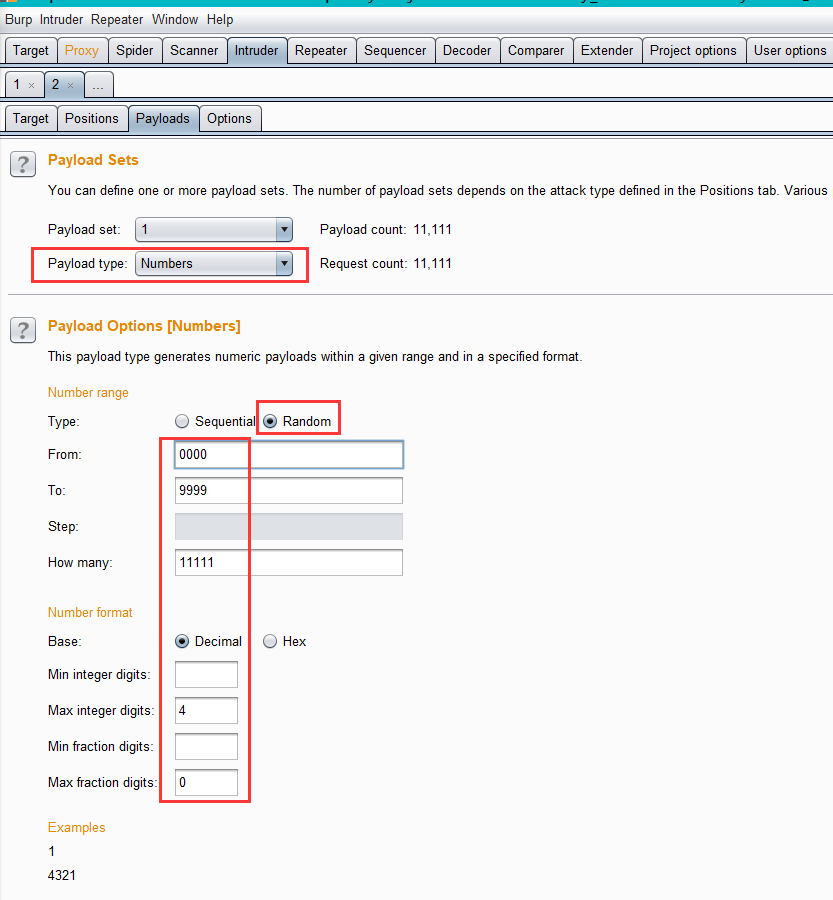Open the Intruder Target sub-tab
Screen dimensions: 833x900
tap(31, 118)
